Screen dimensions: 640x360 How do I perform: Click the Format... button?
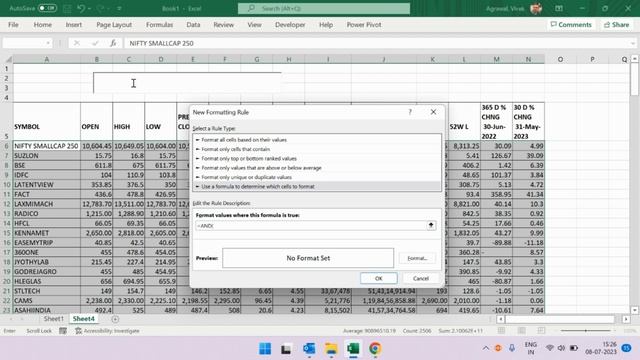point(417,258)
